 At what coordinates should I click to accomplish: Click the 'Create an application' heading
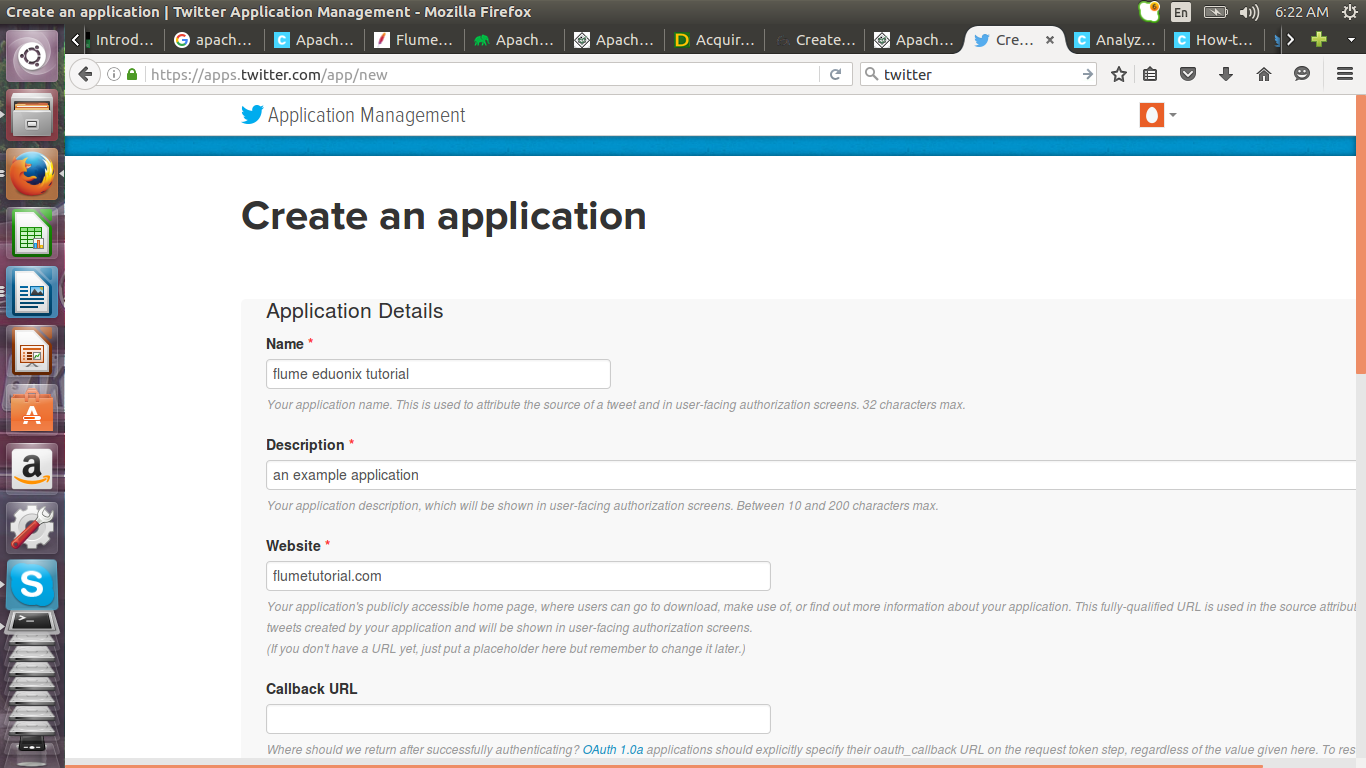444,216
